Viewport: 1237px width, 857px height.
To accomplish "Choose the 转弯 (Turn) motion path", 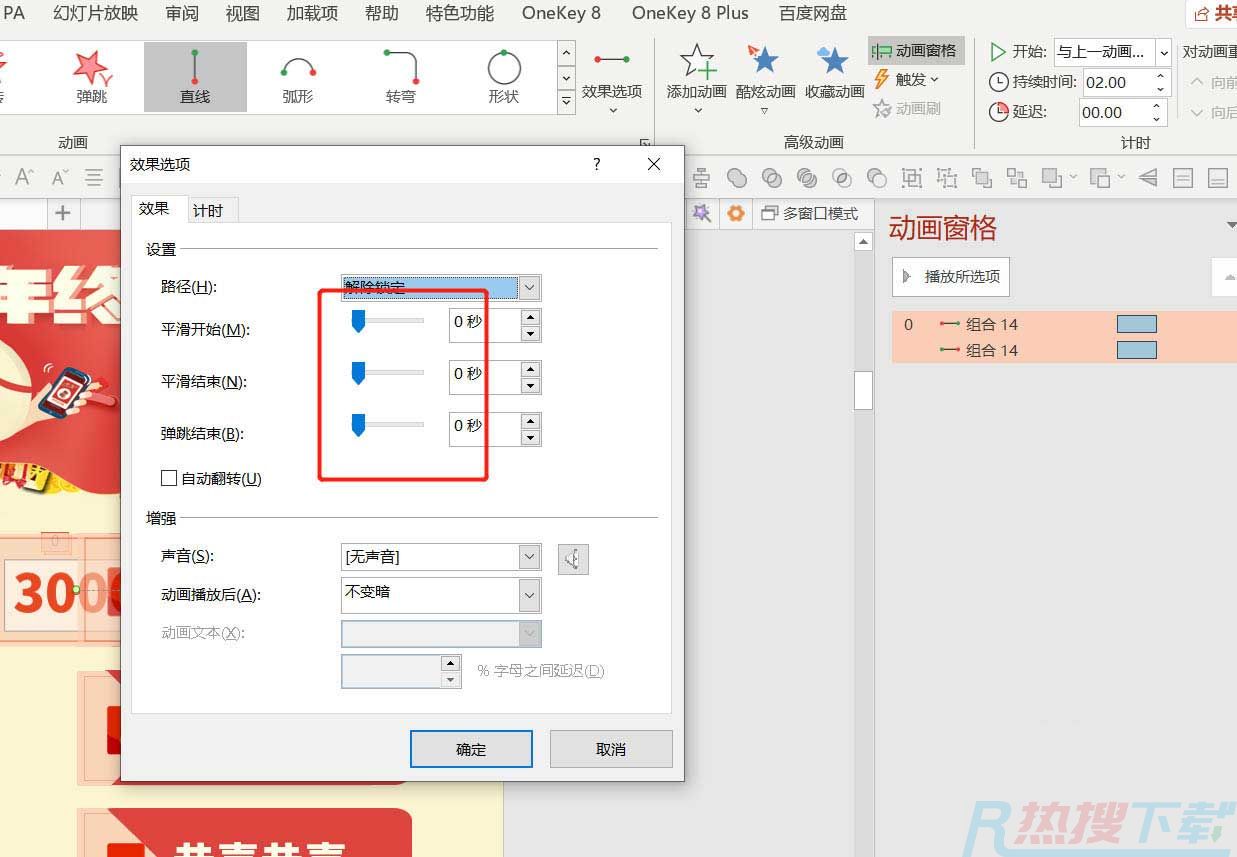I will [x=399, y=77].
